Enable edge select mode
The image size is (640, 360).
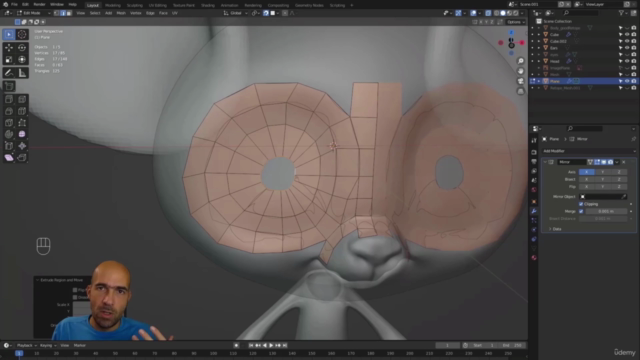click(x=63, y=13)
